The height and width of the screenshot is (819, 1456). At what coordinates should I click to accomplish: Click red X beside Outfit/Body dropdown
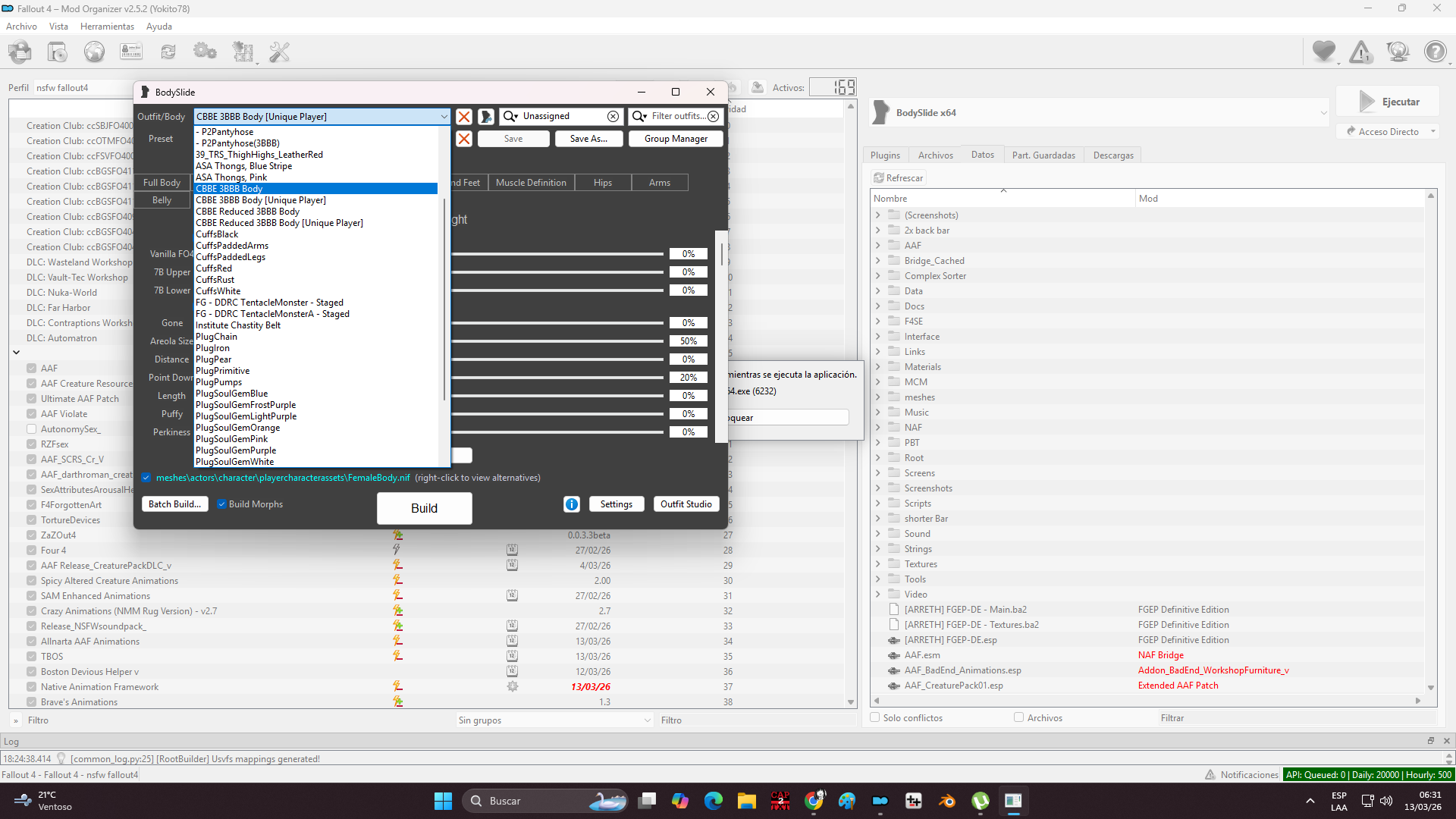coord(464,117)
